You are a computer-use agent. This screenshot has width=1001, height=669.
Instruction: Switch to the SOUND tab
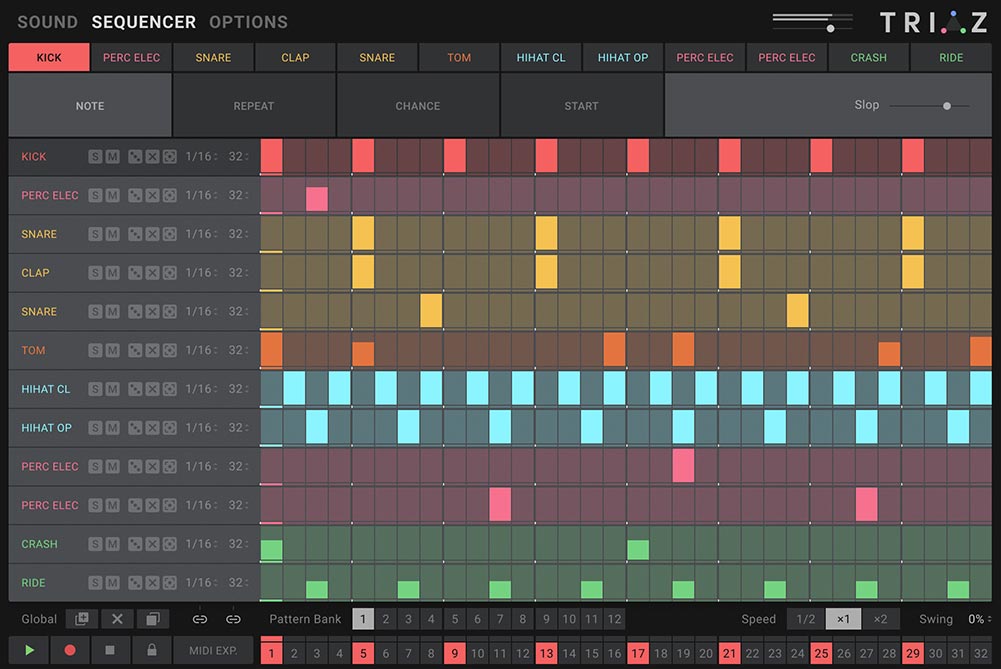pos(47,22)
